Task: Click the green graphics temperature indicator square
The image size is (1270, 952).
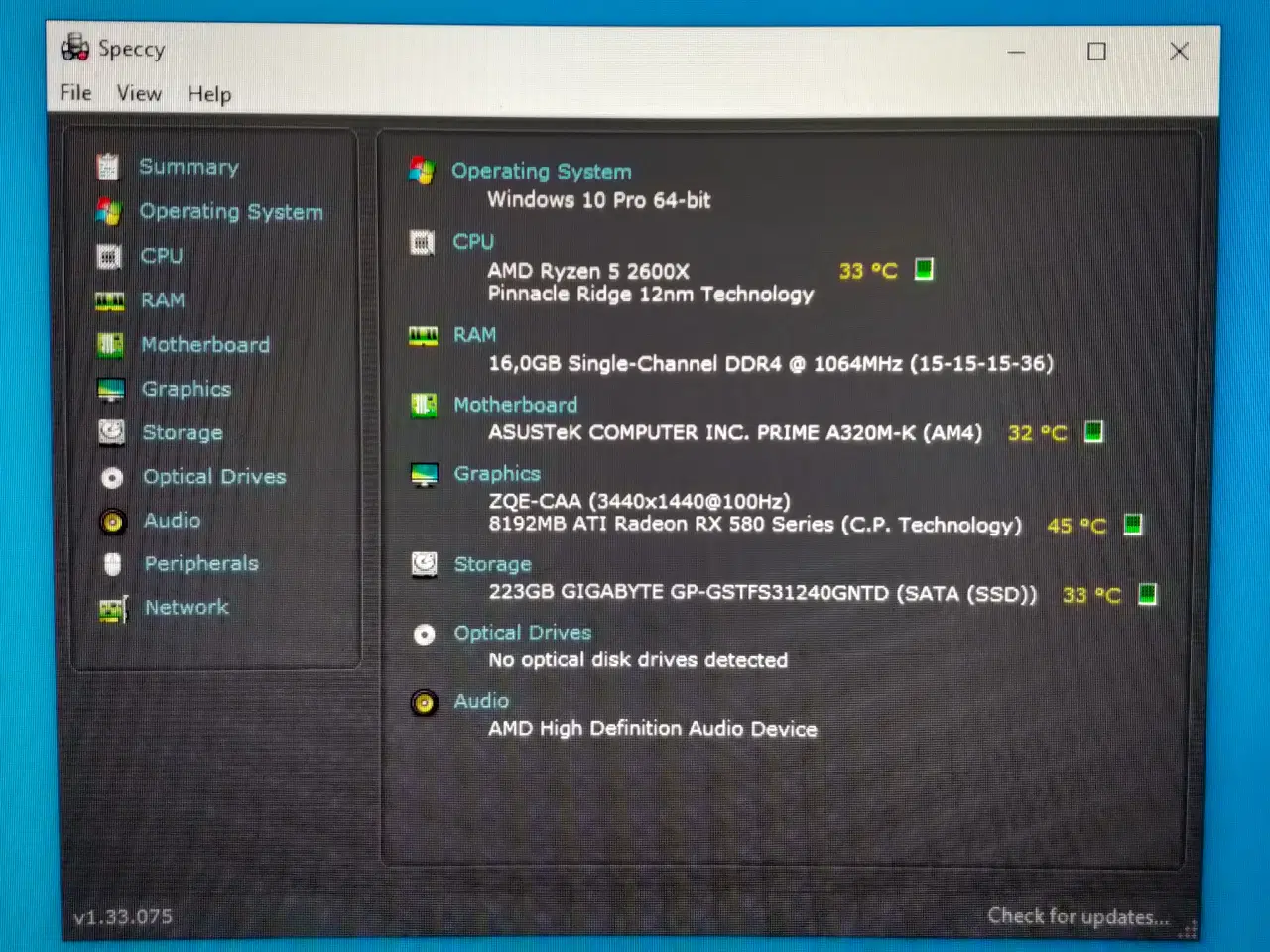Action: (1133, 524)
